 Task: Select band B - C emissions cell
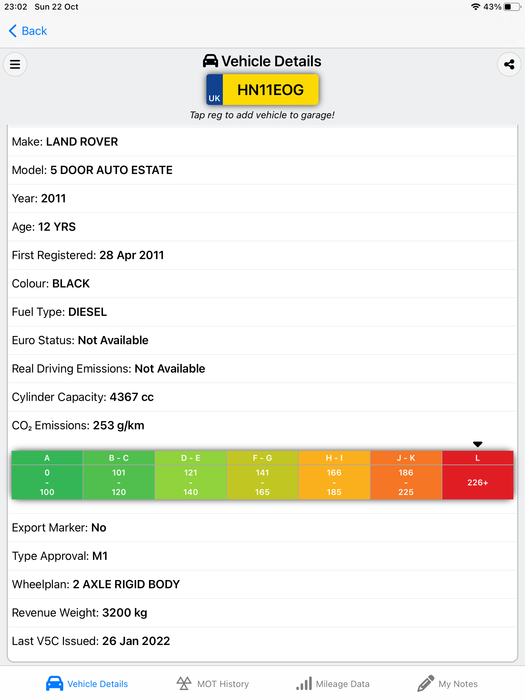pos(119,475)
